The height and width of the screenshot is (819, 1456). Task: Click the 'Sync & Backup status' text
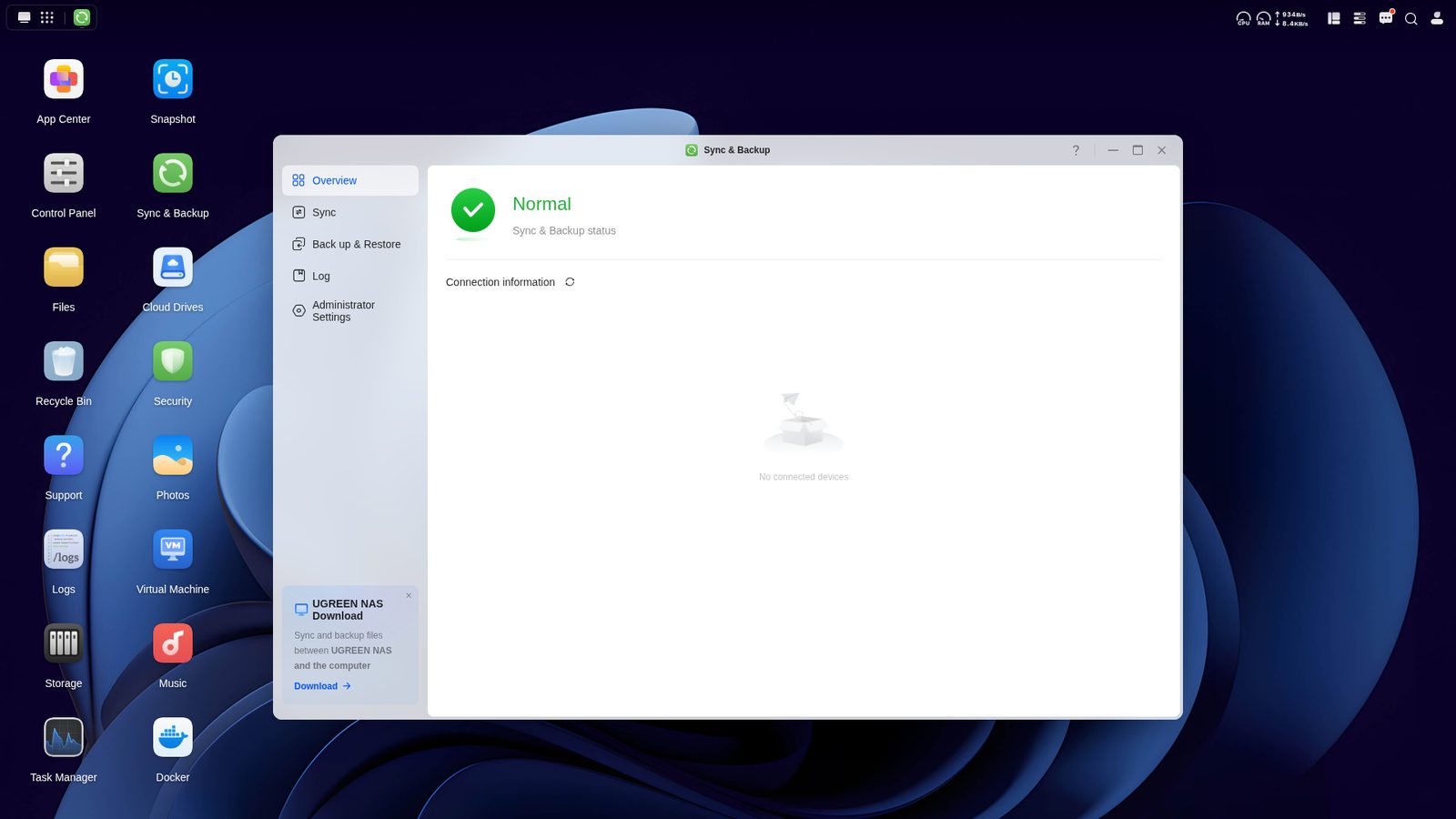564,231
